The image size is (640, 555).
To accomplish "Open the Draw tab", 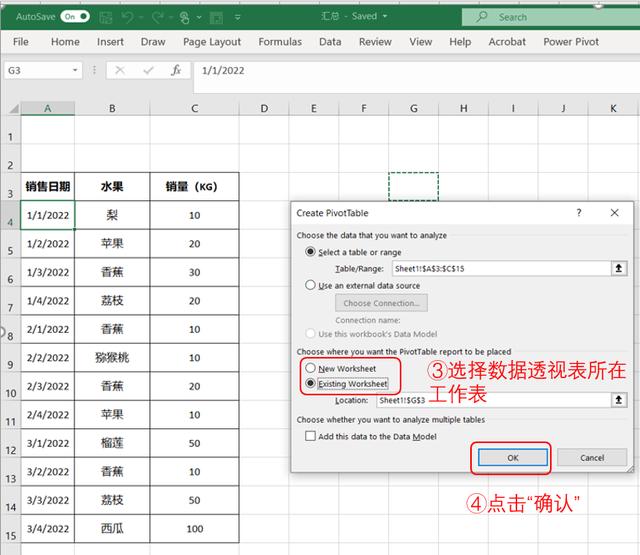I will tap(153, 42).
